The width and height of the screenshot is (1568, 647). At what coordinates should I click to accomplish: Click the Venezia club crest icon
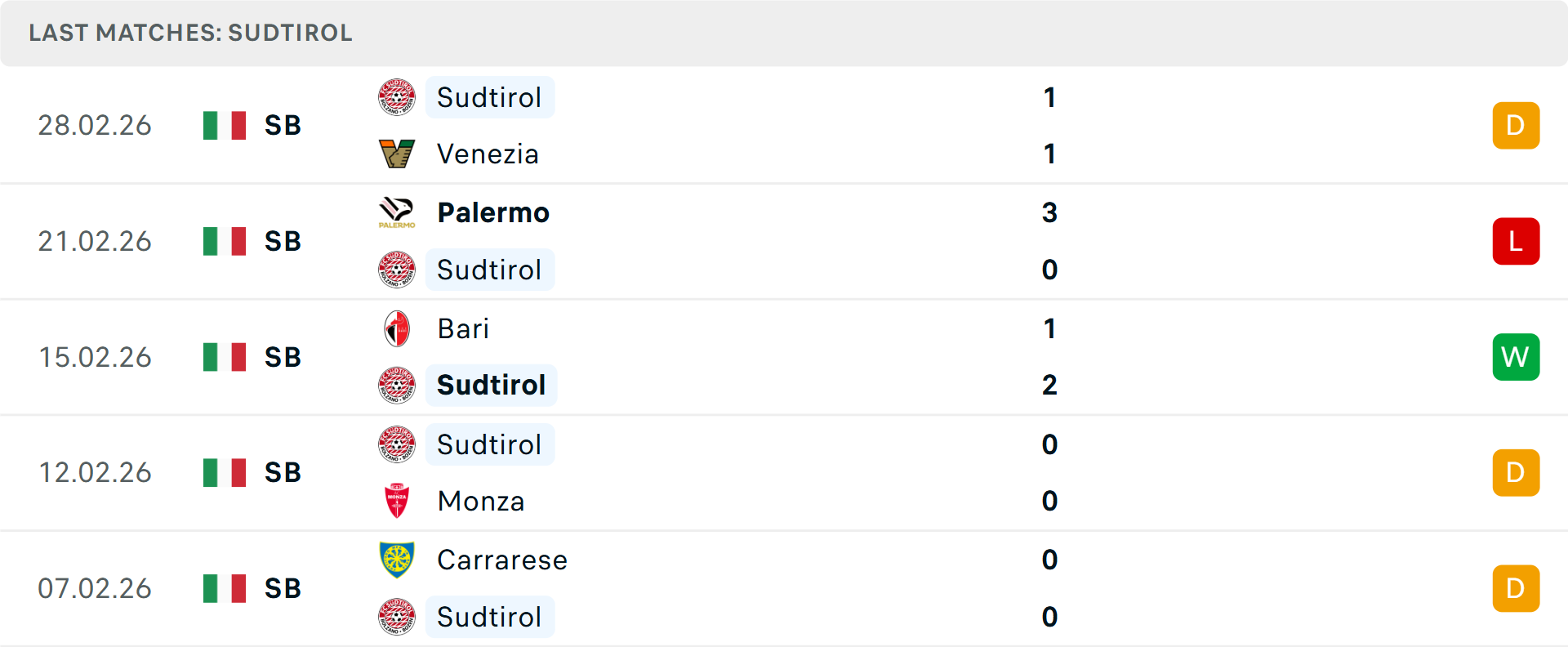pos(397,154)
